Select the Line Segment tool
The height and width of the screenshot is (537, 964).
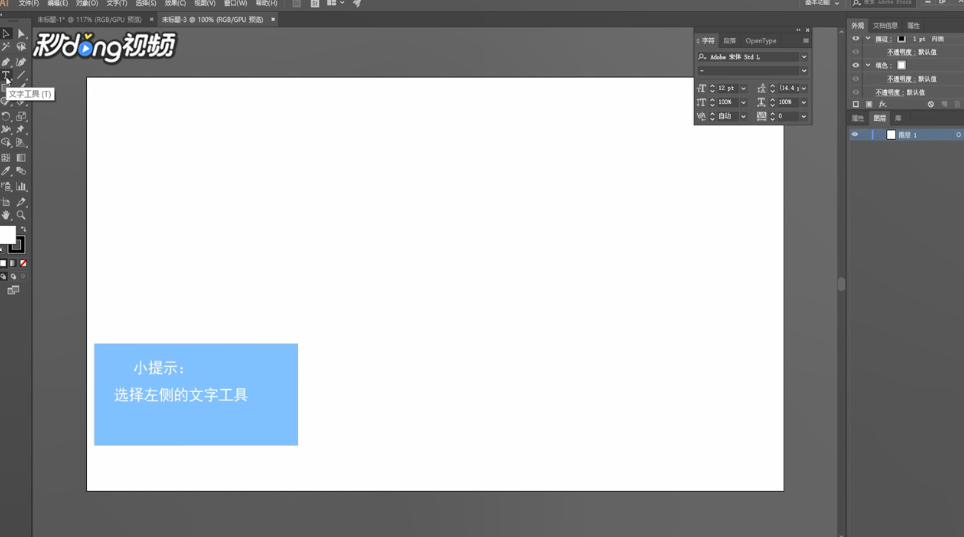21,75
